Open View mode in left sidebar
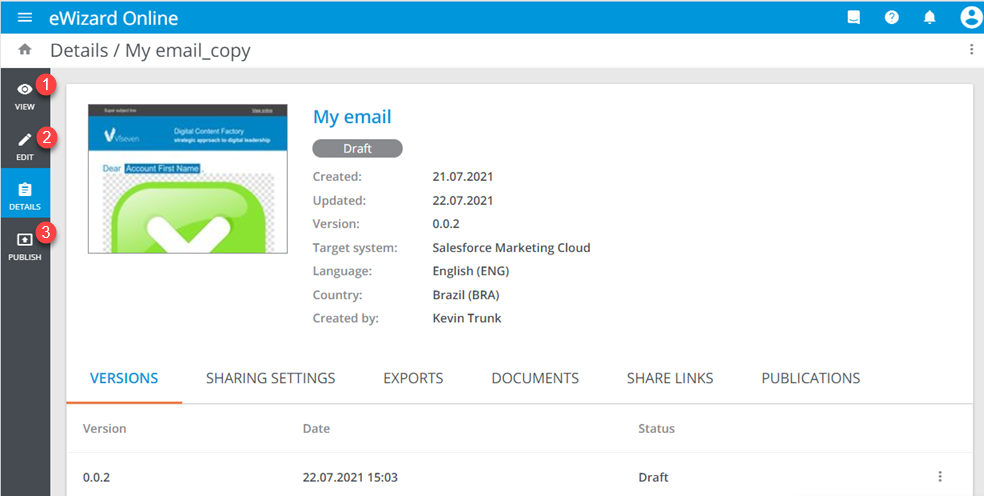Viewport: 984px width, 496px height. click(25, 94)
